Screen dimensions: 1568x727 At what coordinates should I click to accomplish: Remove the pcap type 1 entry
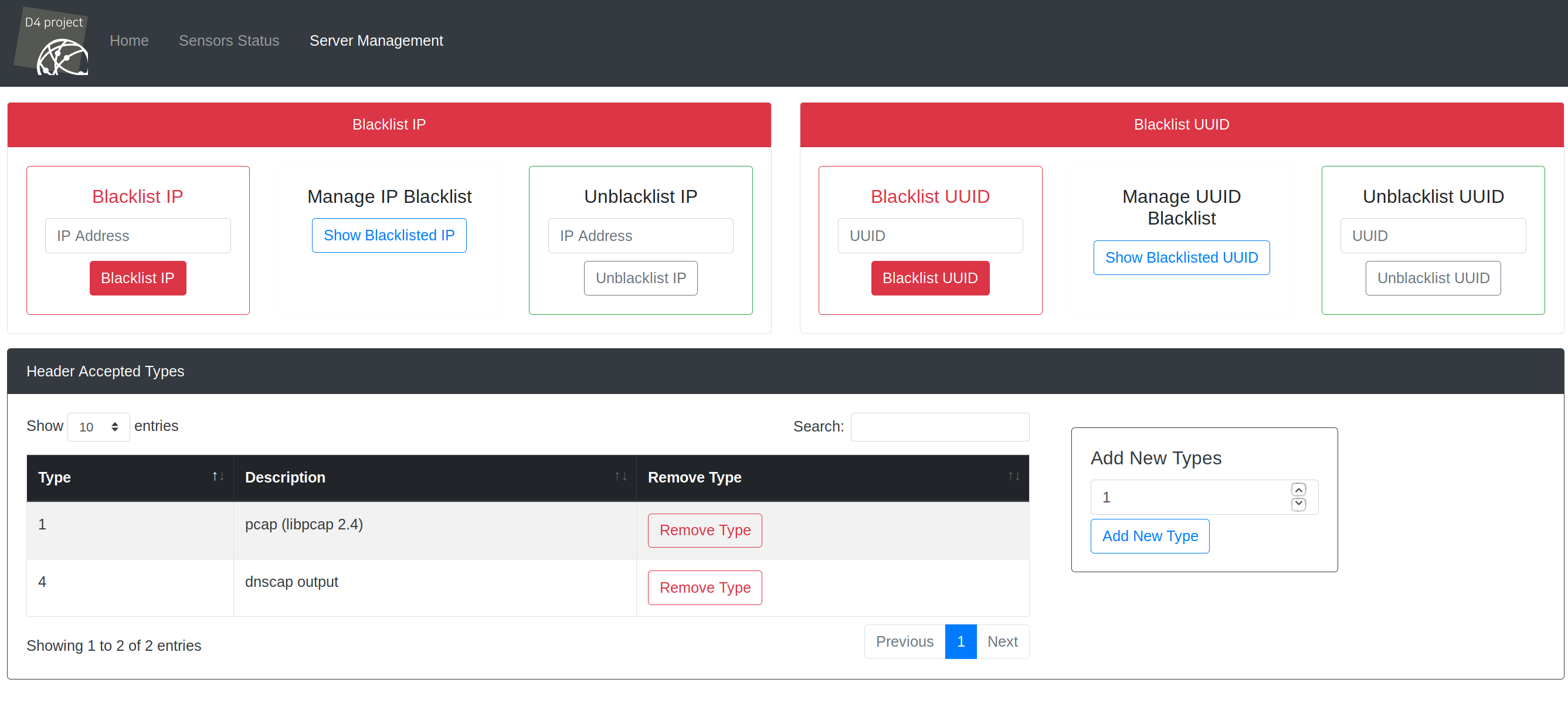[x=704, y=531]
